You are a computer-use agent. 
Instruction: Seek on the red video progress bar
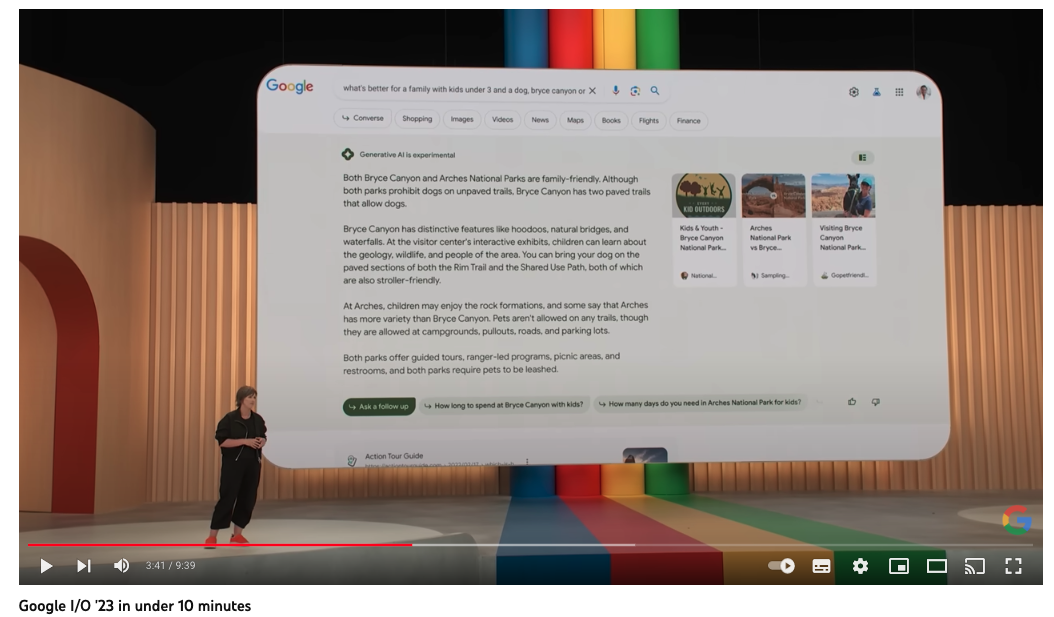click(220, 545)
